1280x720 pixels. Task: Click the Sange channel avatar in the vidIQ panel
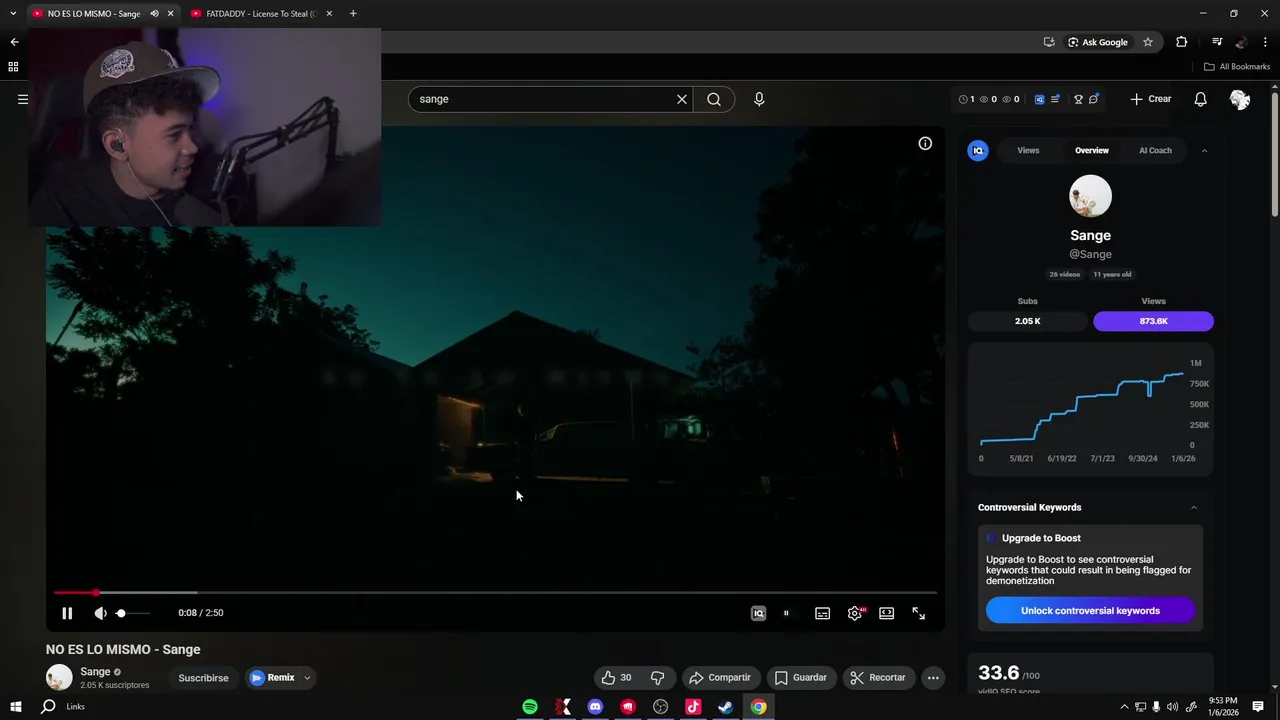click(1090, 196)
